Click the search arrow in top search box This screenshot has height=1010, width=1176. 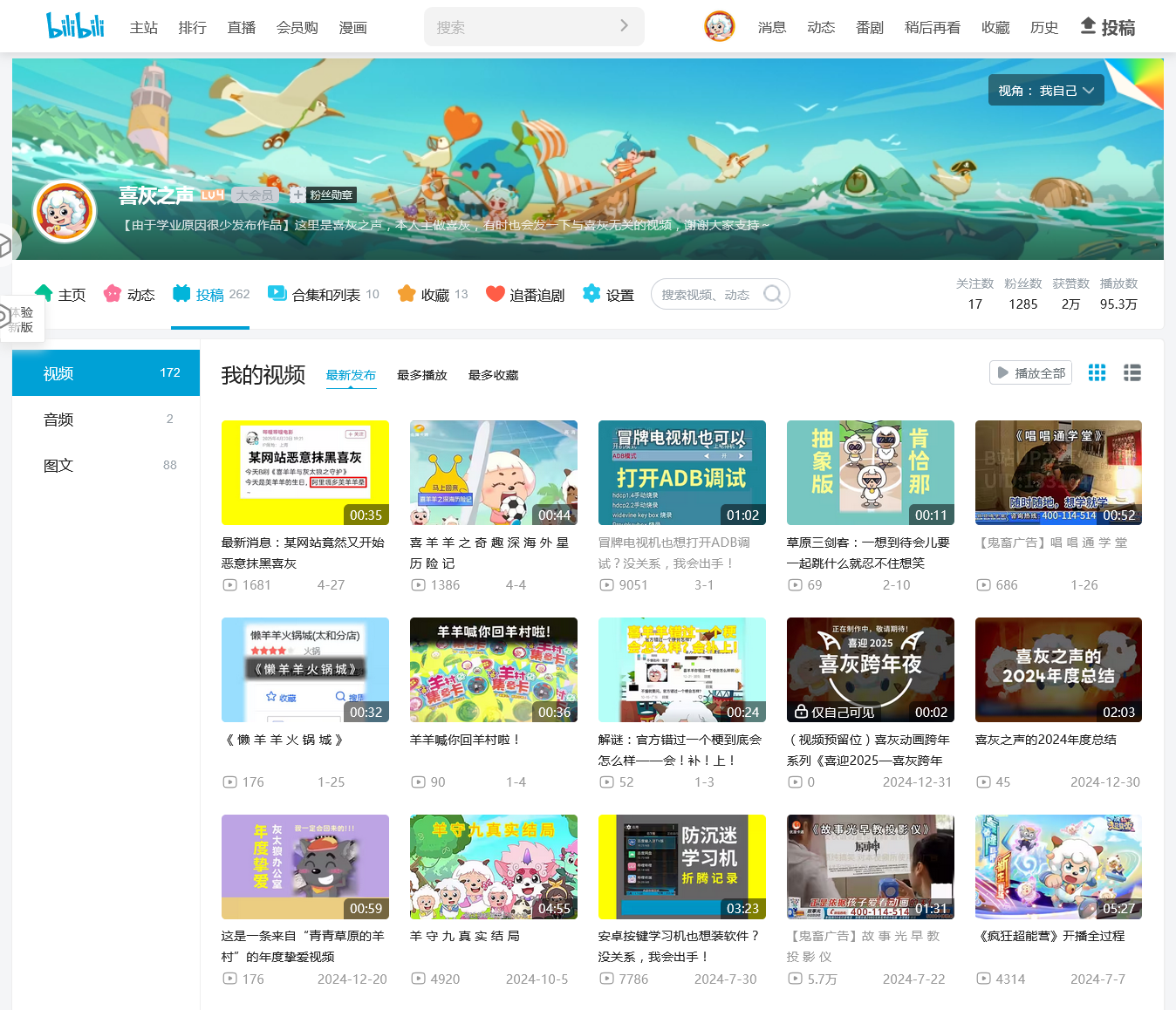[x=624, y=26]
